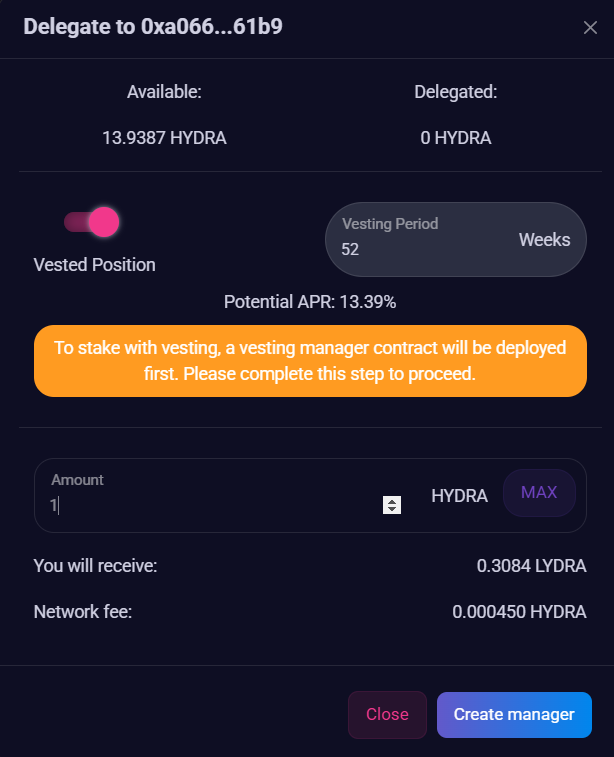Image resolution: width=614 pixels, height=757 pixels.
Task: Increase amount with stepper up arrow
Action: 392,501
